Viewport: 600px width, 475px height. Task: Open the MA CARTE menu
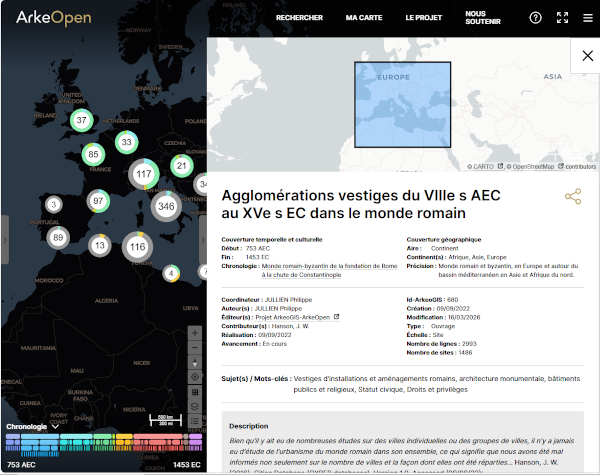coord(363,18)
